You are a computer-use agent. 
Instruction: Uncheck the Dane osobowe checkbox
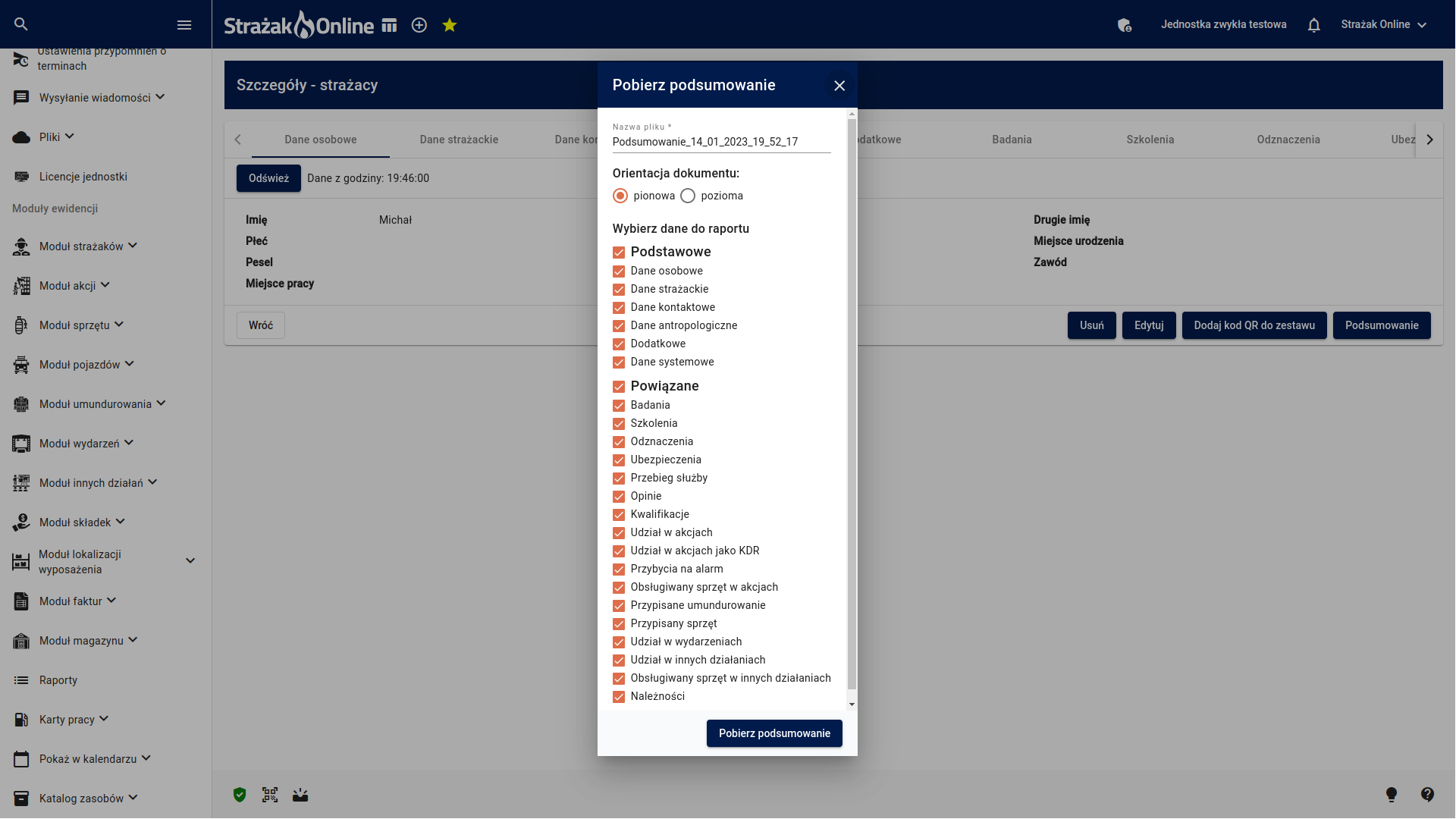[619, 271]
